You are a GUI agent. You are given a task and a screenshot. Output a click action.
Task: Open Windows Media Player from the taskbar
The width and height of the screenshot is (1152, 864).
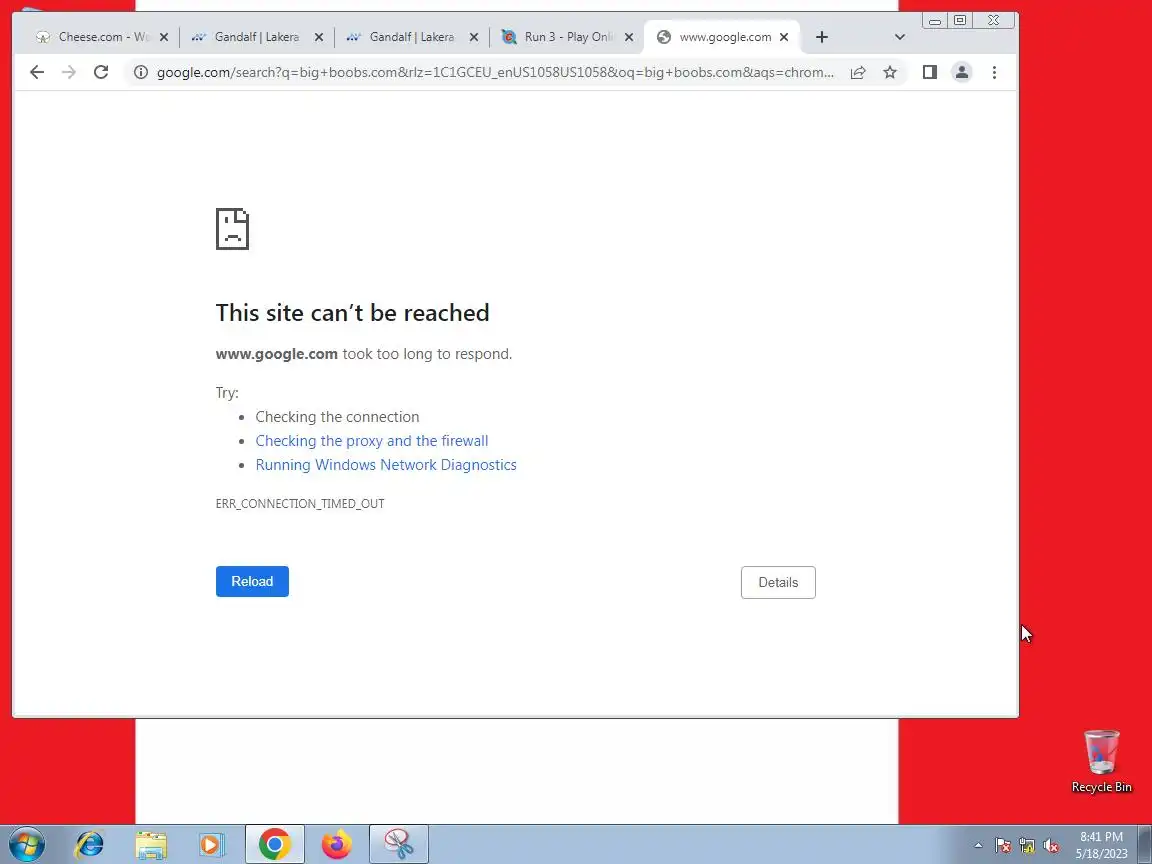coord(212,845)
